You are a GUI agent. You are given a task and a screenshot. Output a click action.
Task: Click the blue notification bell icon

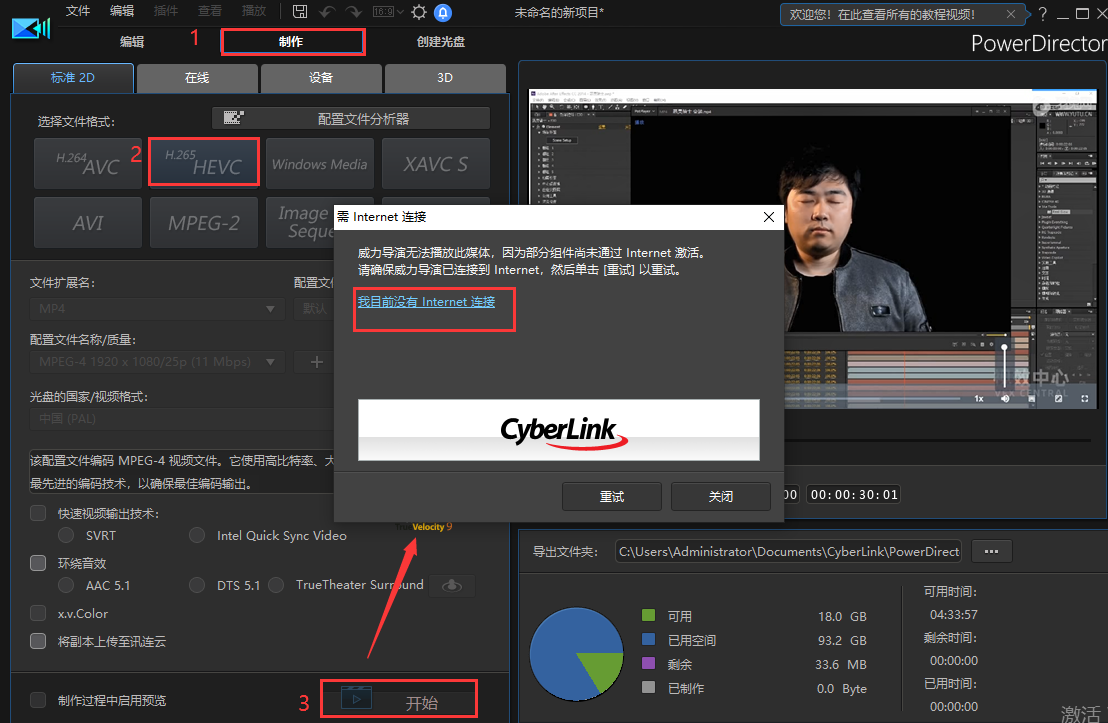pyautogui.click(x=443, y=12)
